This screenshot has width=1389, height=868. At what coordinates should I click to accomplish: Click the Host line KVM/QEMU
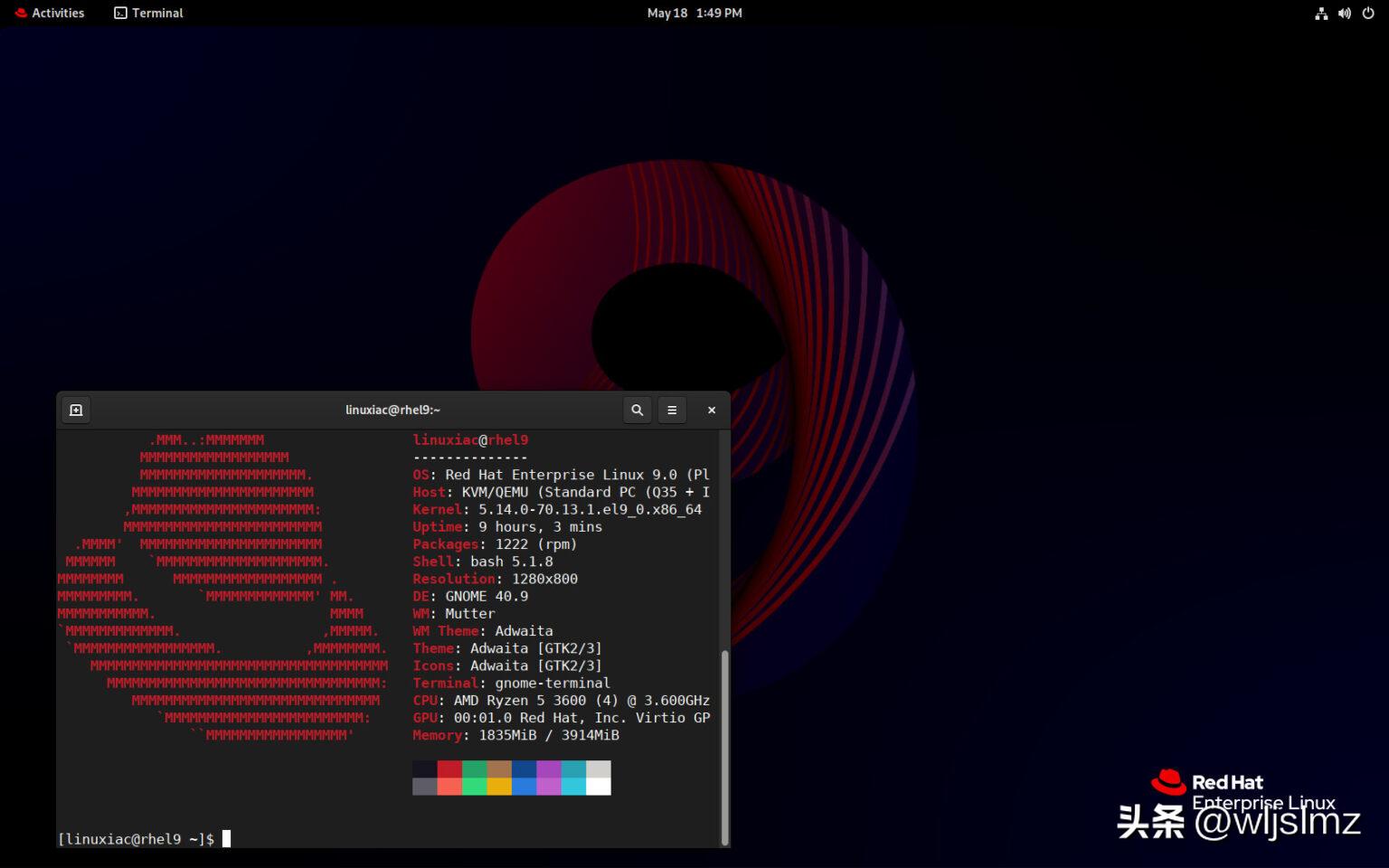coord(562,492)
